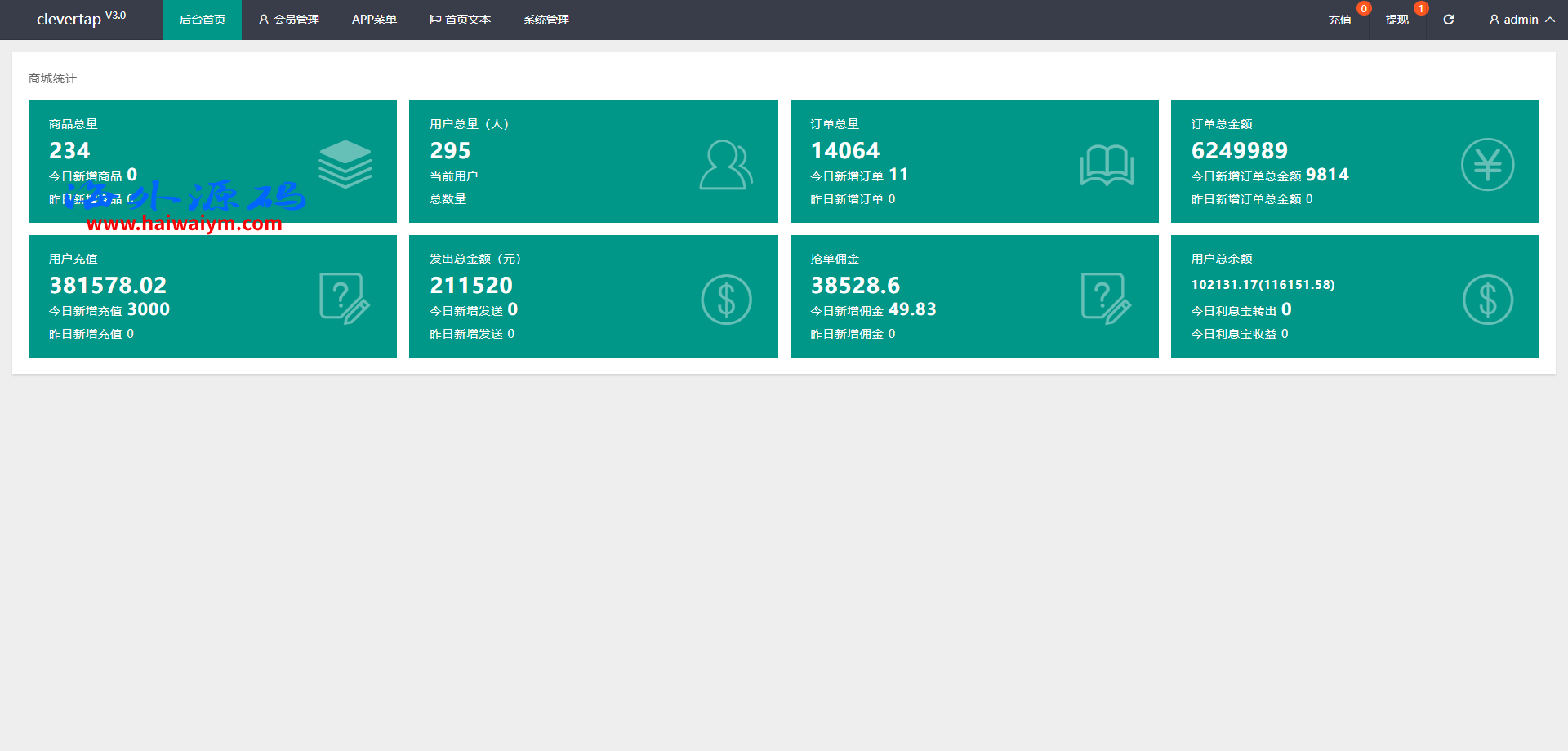This screenshot has height=751, width=1568.
Task: Click the dollar icon in 发出总金额 card
Action: click(x=726, y=300)
